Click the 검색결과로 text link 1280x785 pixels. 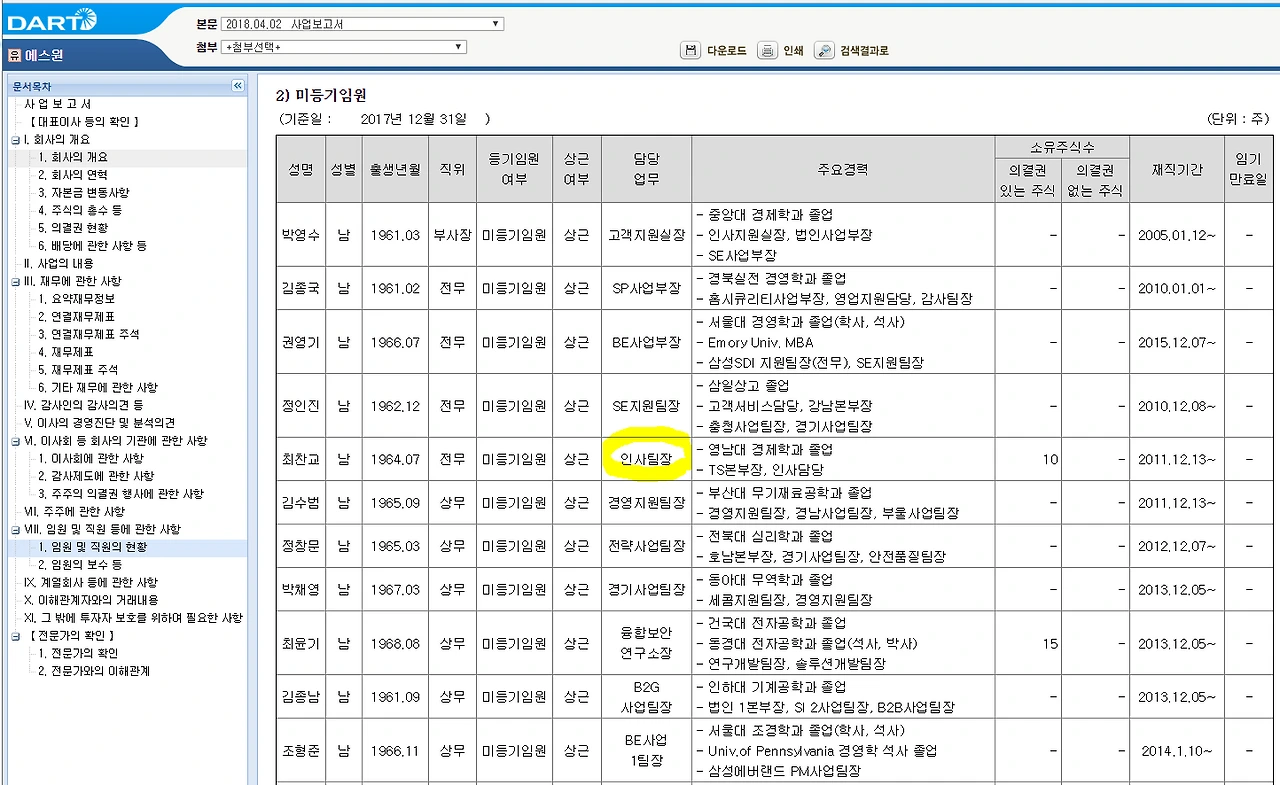[864, 51]
